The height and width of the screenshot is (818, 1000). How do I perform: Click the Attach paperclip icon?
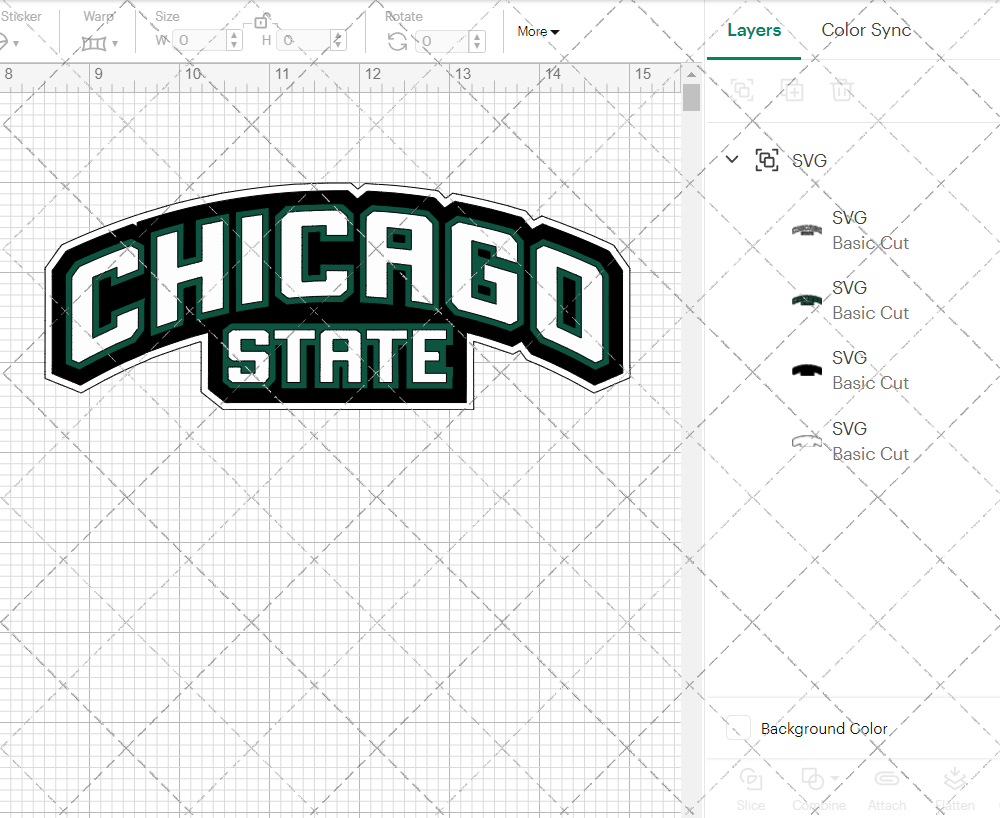(887, 779)
